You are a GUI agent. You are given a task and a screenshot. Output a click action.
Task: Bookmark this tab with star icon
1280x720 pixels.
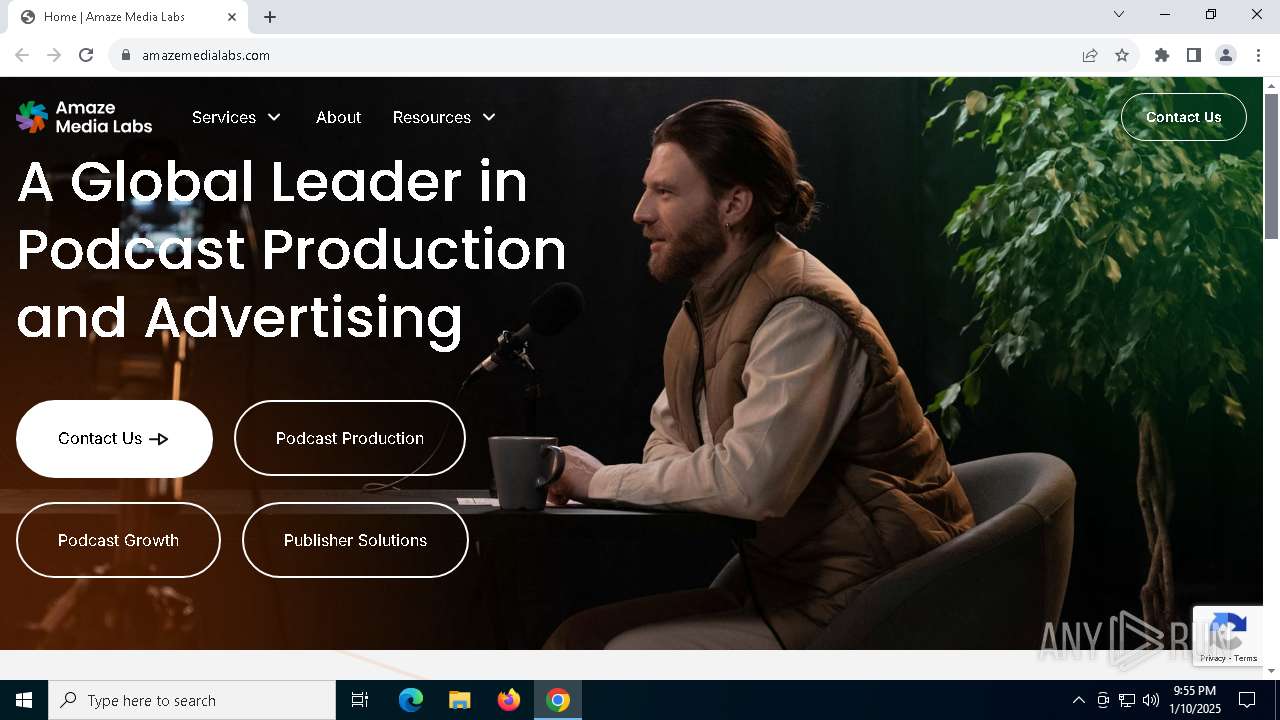pos(1122,55)
